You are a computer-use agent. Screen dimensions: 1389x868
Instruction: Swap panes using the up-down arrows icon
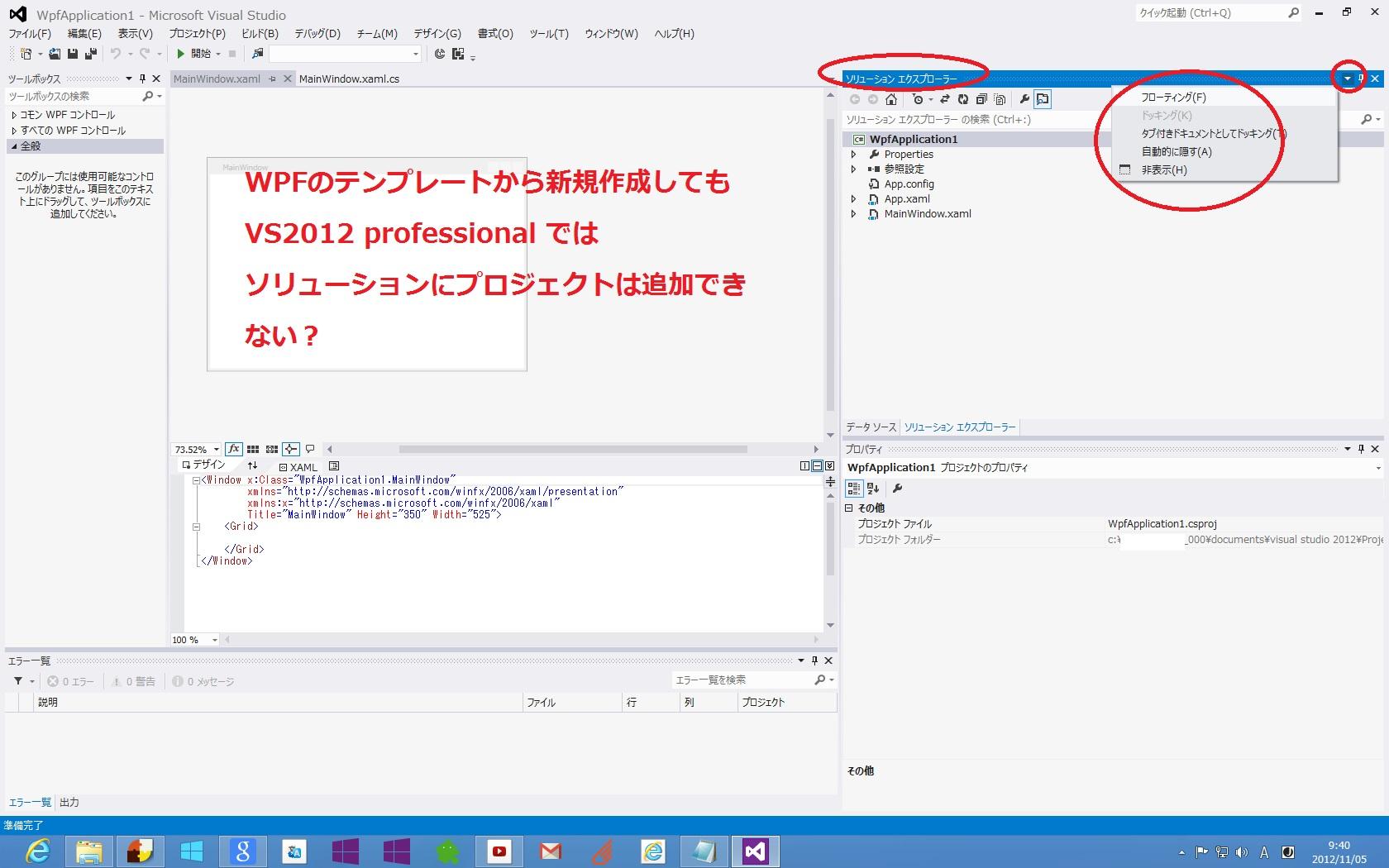(x=252, y=466)
